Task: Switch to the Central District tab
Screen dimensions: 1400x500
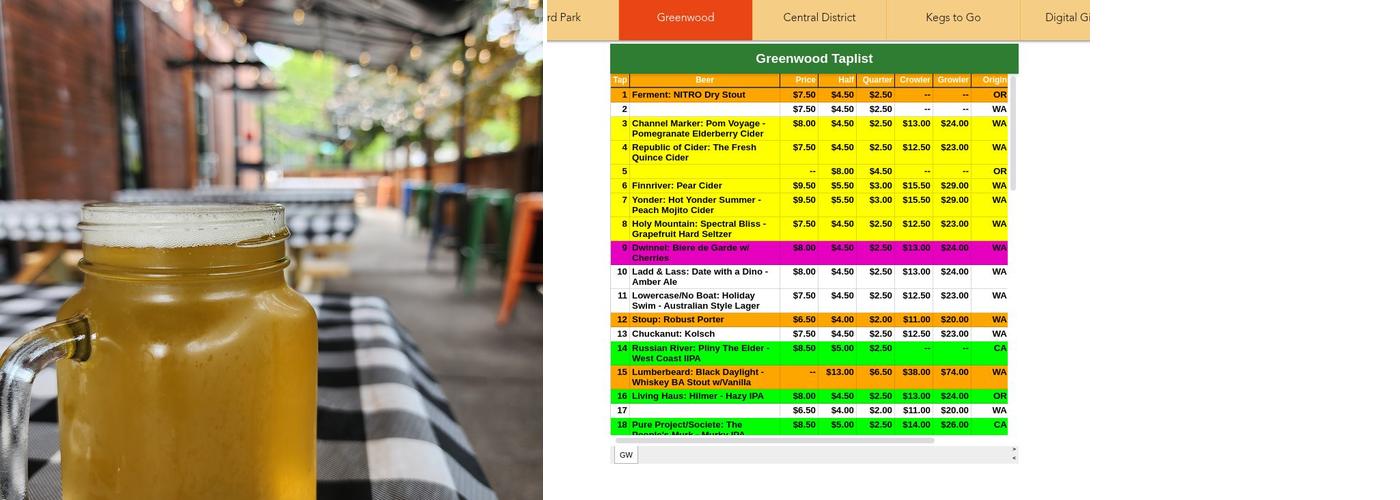Action: point(819,18)
